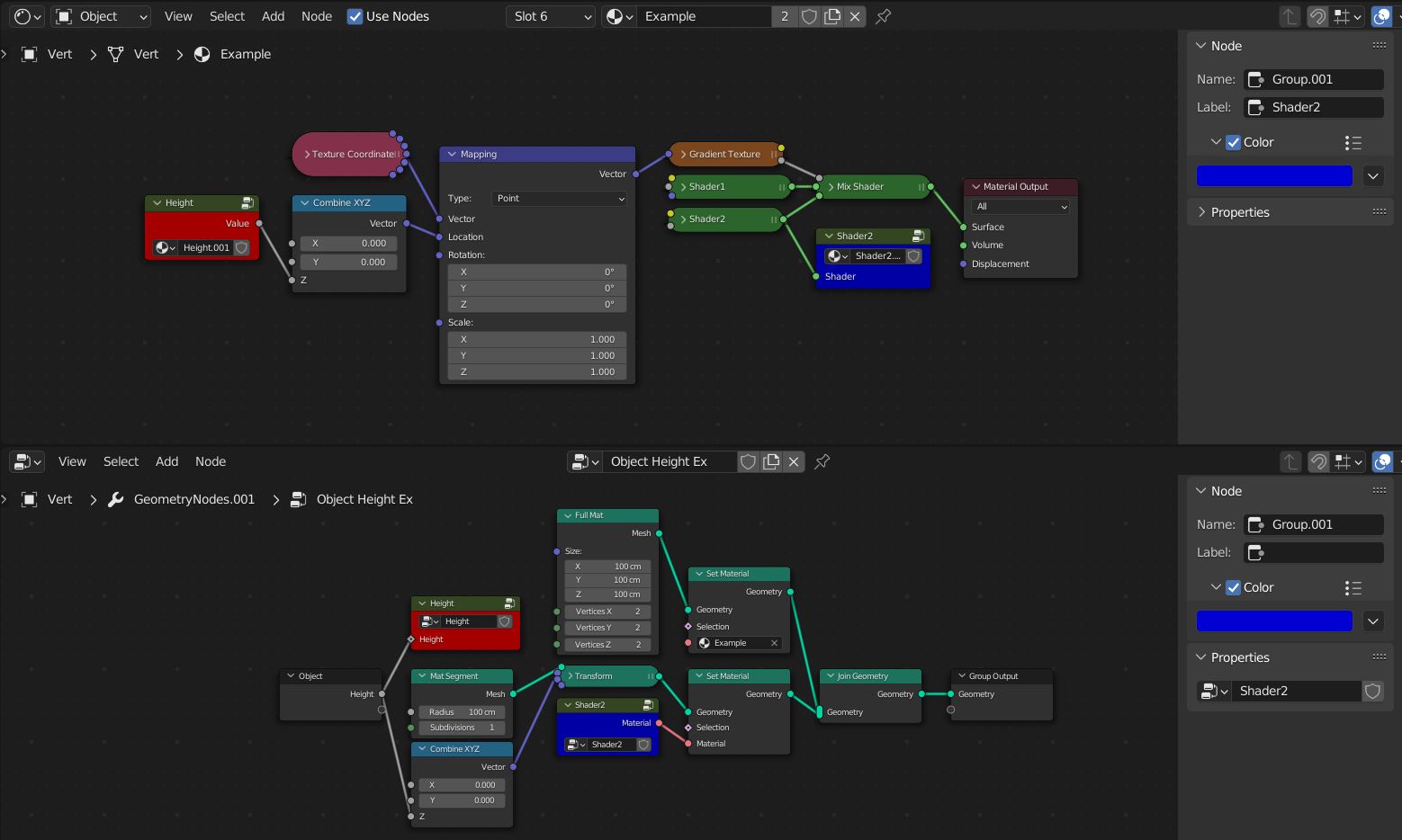Viewport: 1402px width, 840px height.
Task: Open View menu in shader editor
Action: pos(178,16)
